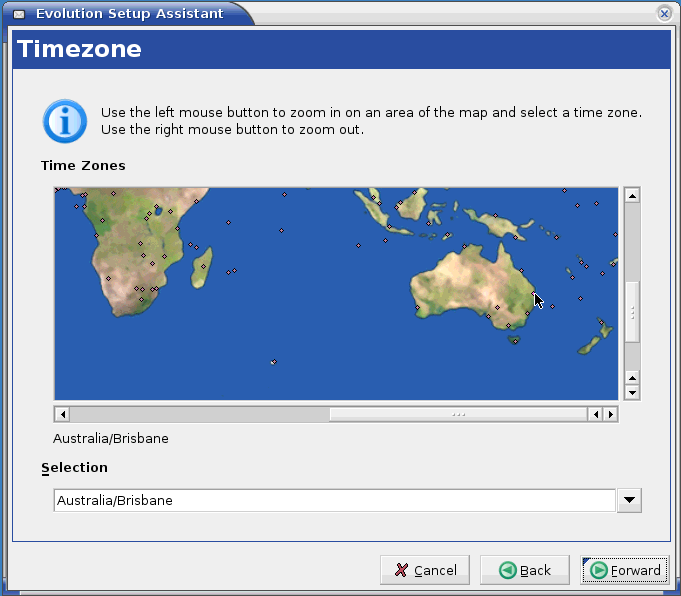681x596 pixels.
Task: Click the map's horizontal scrollbar thumb
Action: click(458, 414)
